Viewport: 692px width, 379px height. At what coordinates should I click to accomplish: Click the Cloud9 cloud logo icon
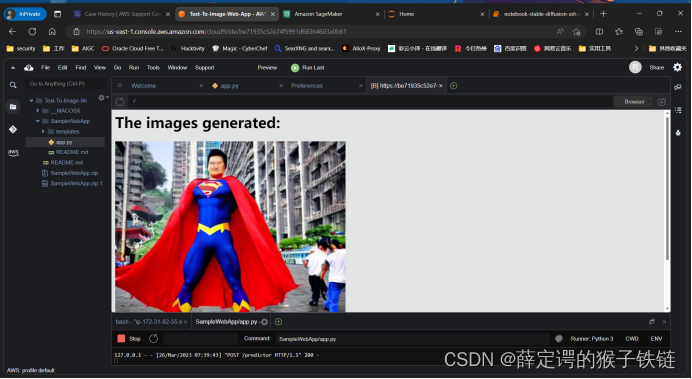click(x=29, y=68)
